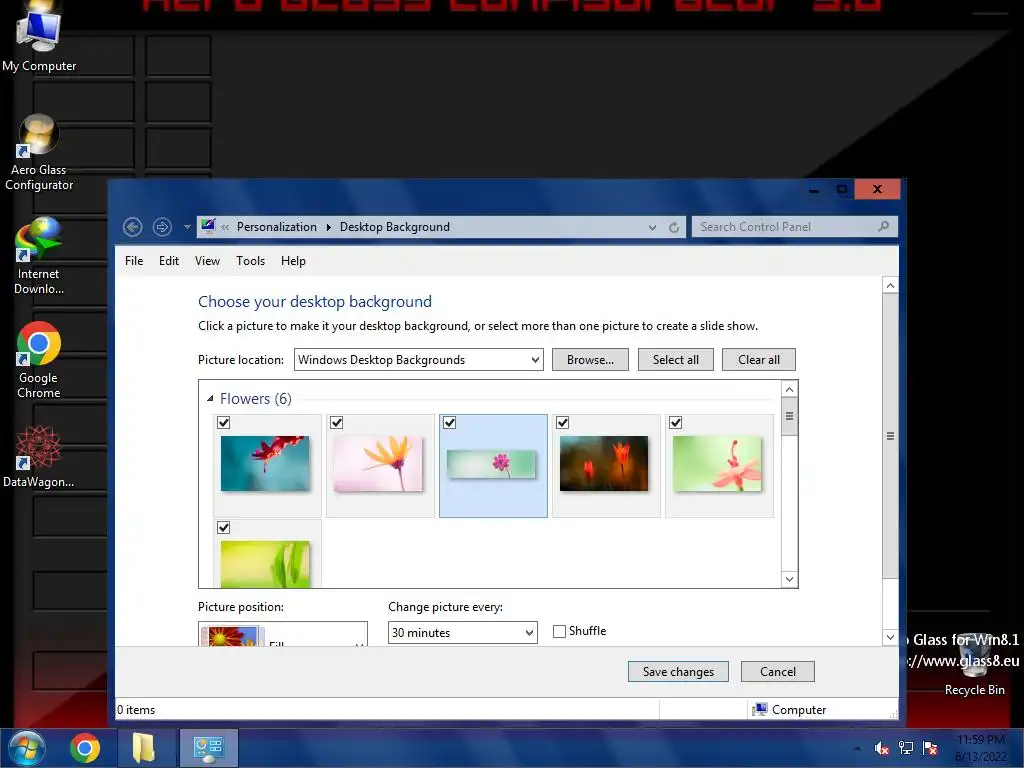Click the Forward navigation arrow
The width and height of the screenshot is (1024, 768).
point(162,227)
